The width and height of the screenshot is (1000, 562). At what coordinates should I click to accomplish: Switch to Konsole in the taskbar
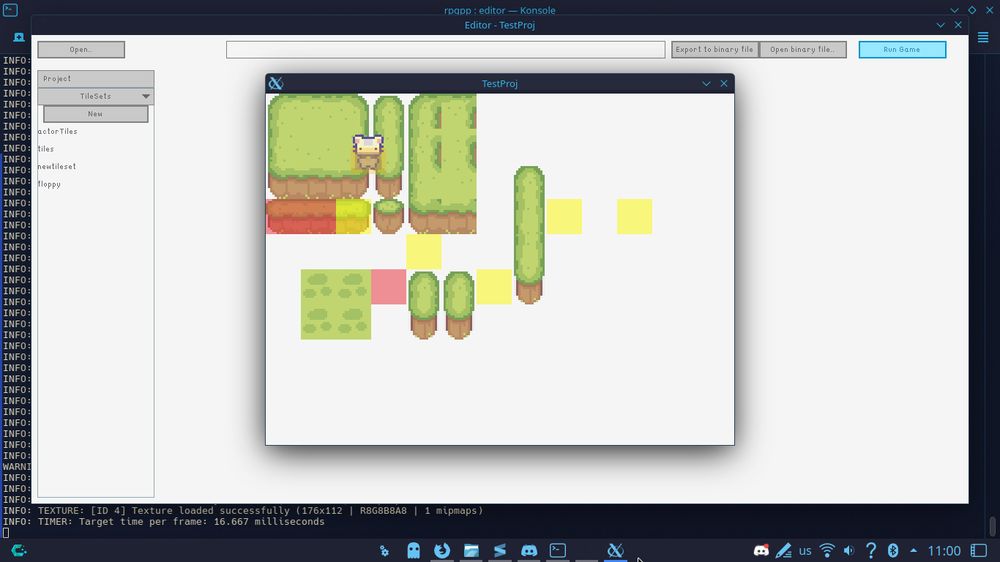[557, 551]
